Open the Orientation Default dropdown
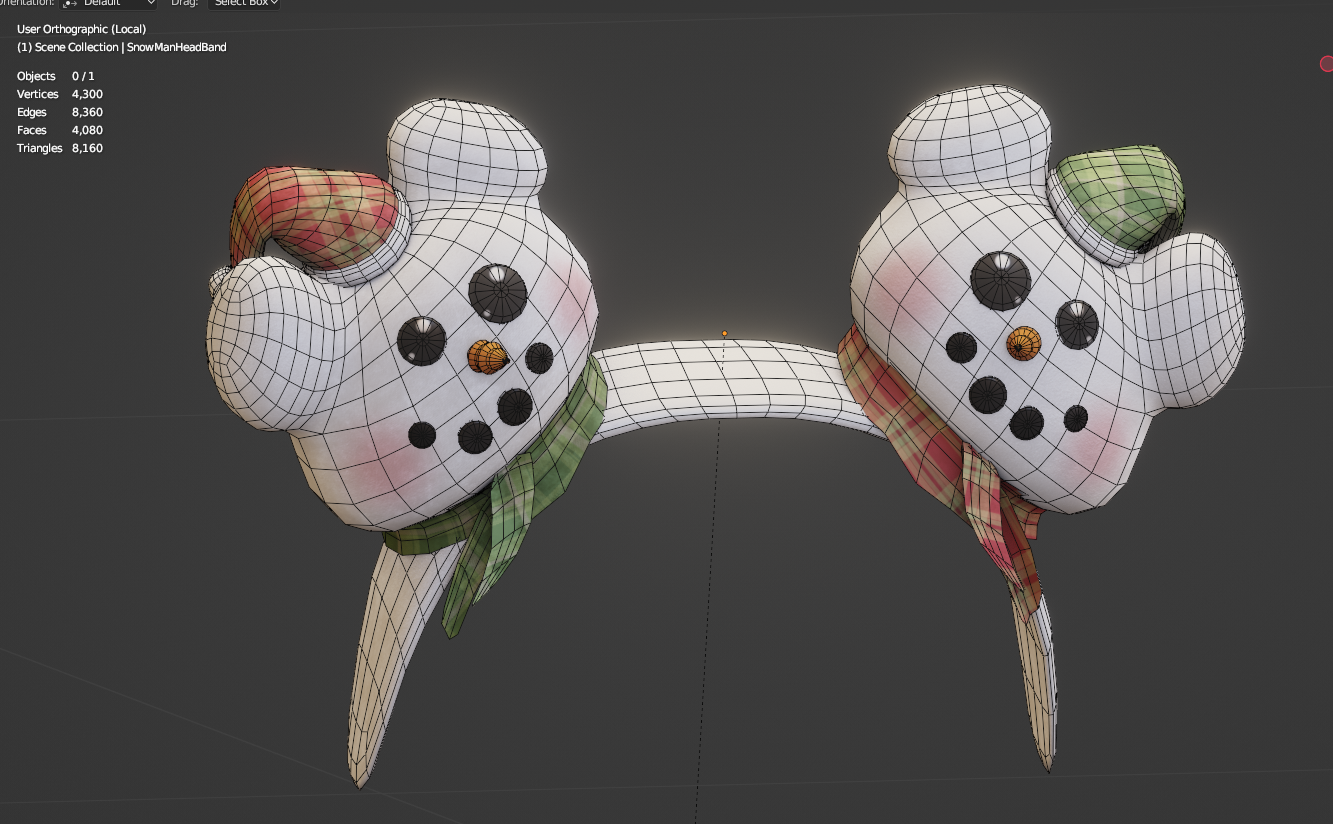The height and width of the screenshot is (824, 1333). [109, 3]
